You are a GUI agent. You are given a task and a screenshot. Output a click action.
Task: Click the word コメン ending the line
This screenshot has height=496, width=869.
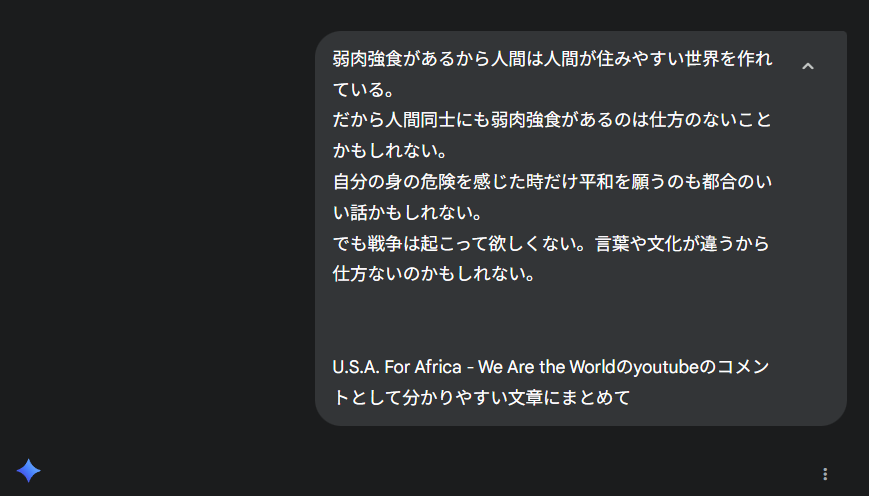point(743,367)
